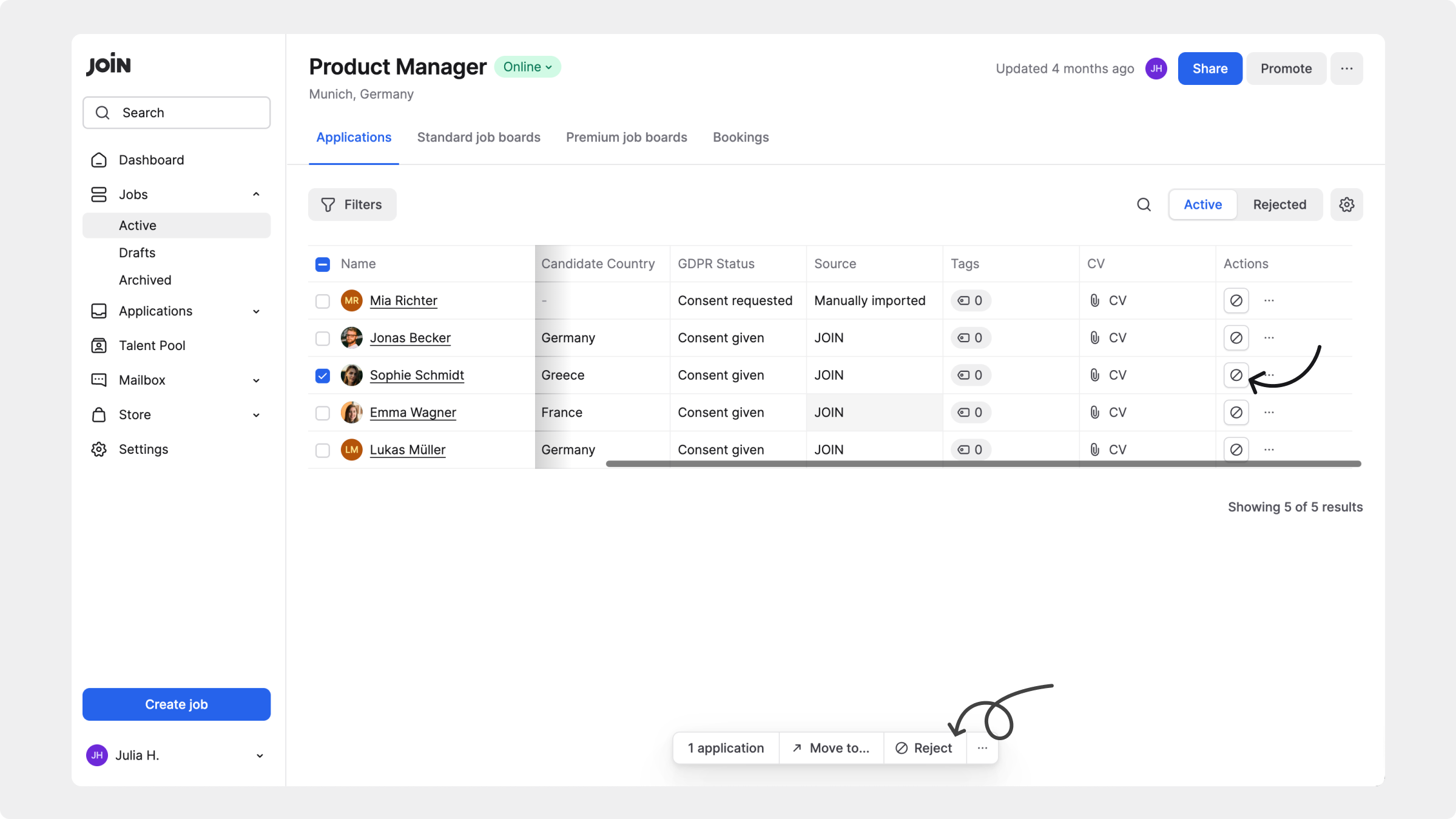The width and height of the screenshot is (1456, 819).
Task: Click the applications search magnifier icon
Action: pyautogui.click(x=1144, y=204)
